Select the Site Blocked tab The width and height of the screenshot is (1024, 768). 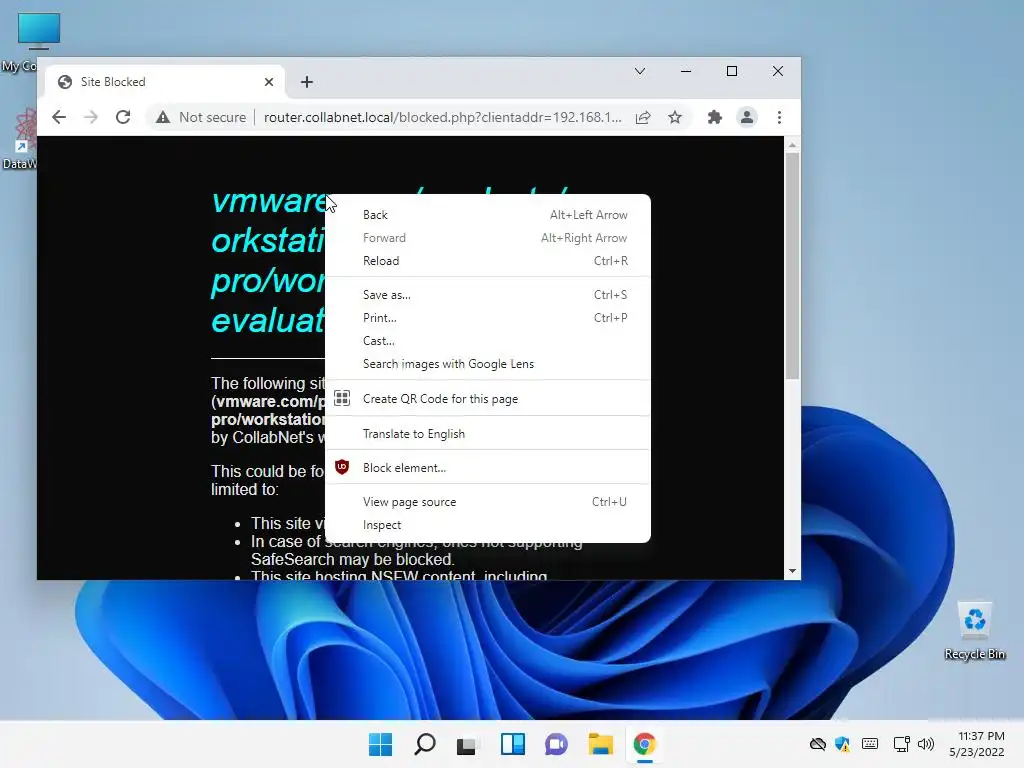click(165, 82)
